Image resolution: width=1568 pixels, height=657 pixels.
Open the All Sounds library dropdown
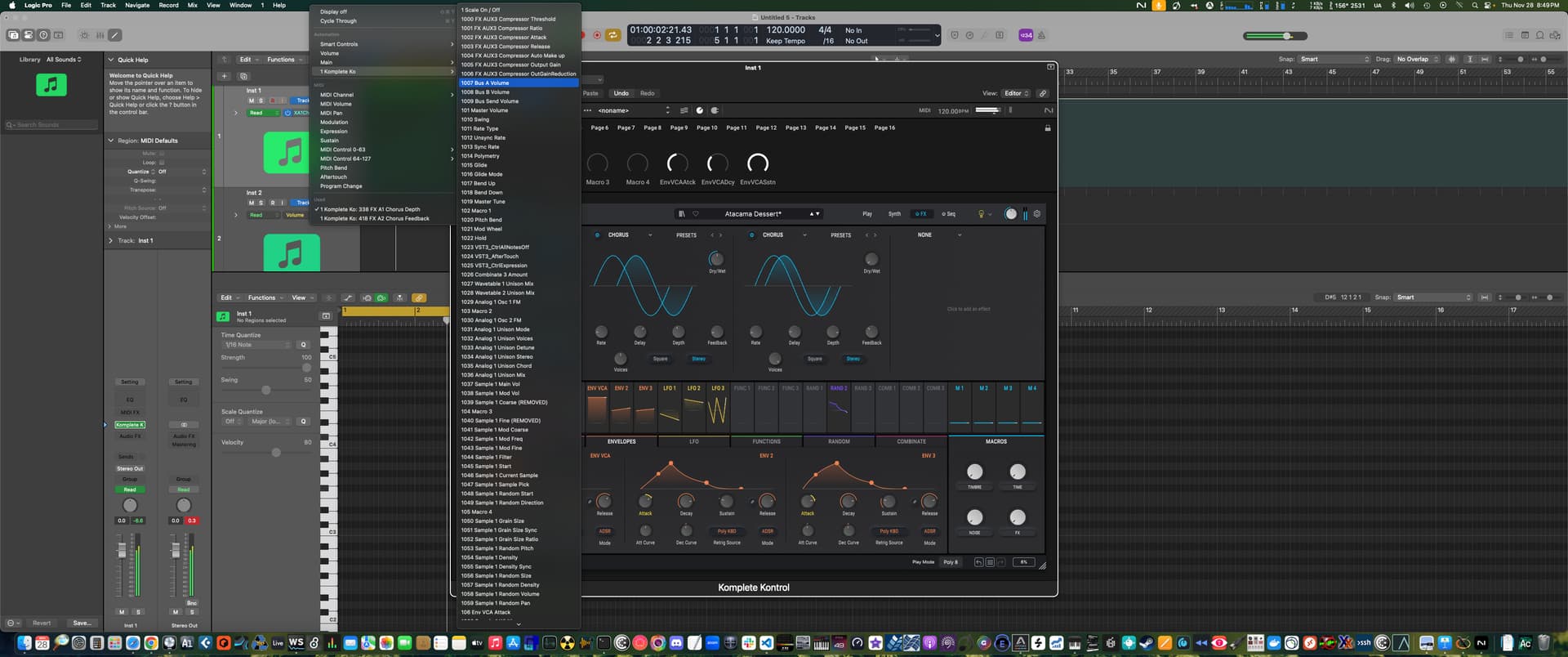pos(64,60)
